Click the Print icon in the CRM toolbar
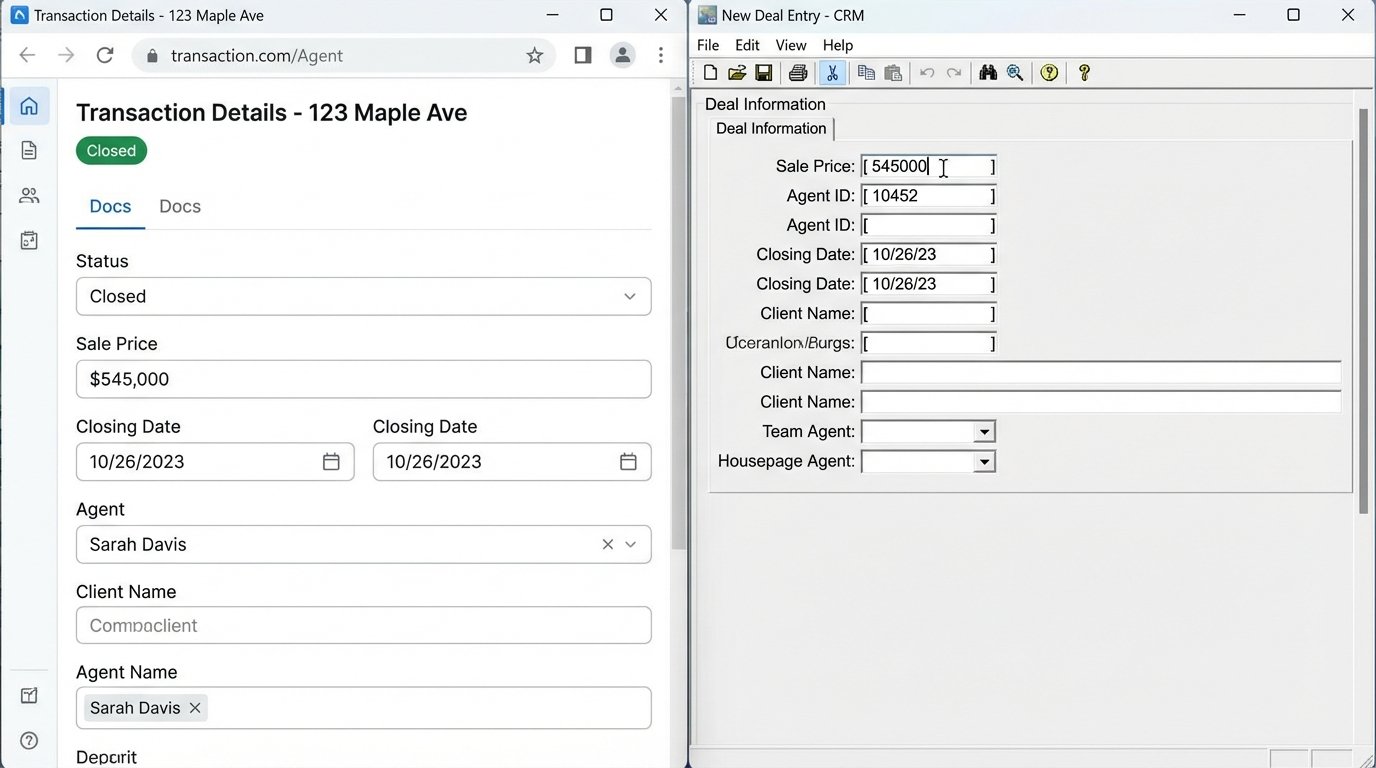Image resolution: width=1376 pixels, height=768 pixels. coord(797,72)
